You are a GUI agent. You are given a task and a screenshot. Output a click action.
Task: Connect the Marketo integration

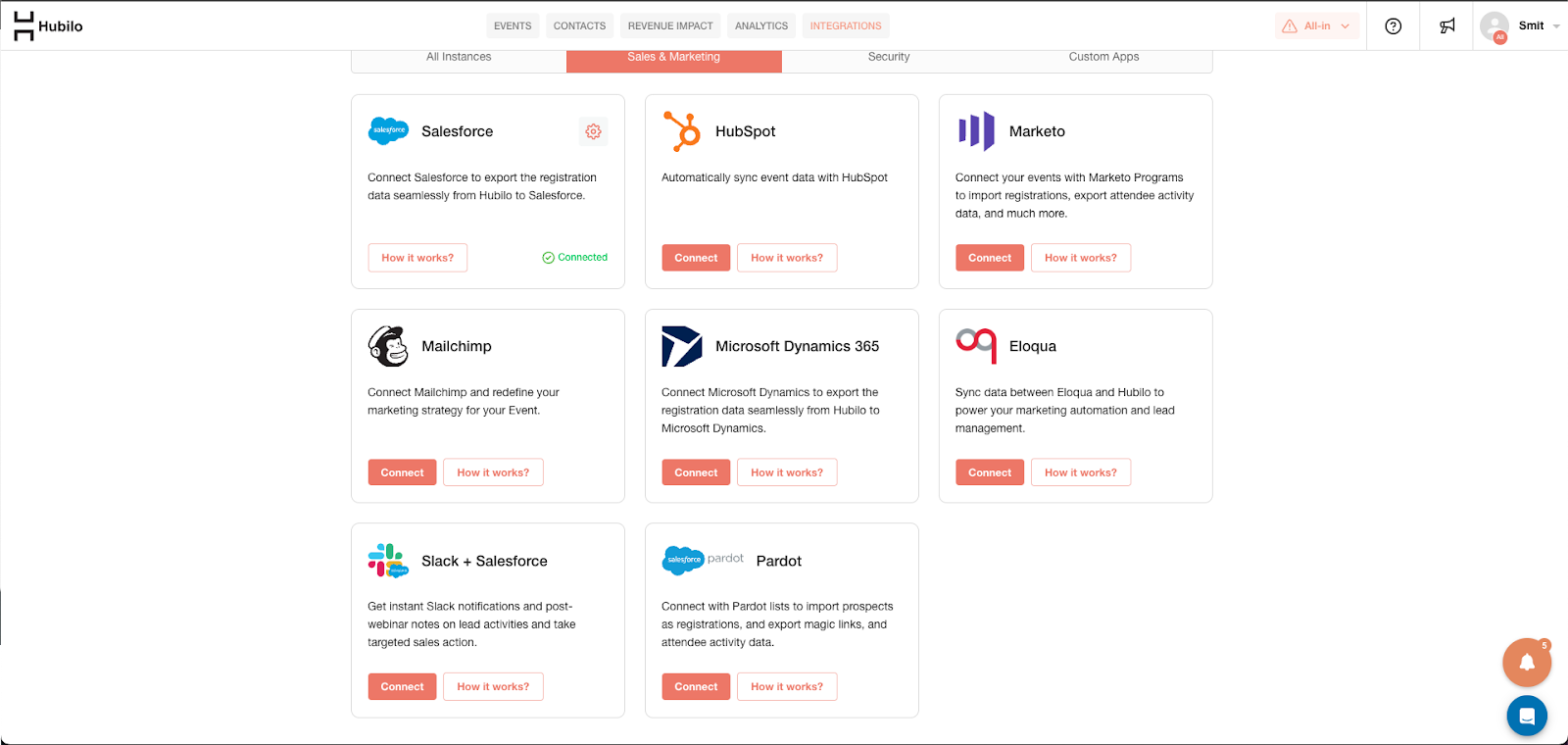tap(990, 258)
